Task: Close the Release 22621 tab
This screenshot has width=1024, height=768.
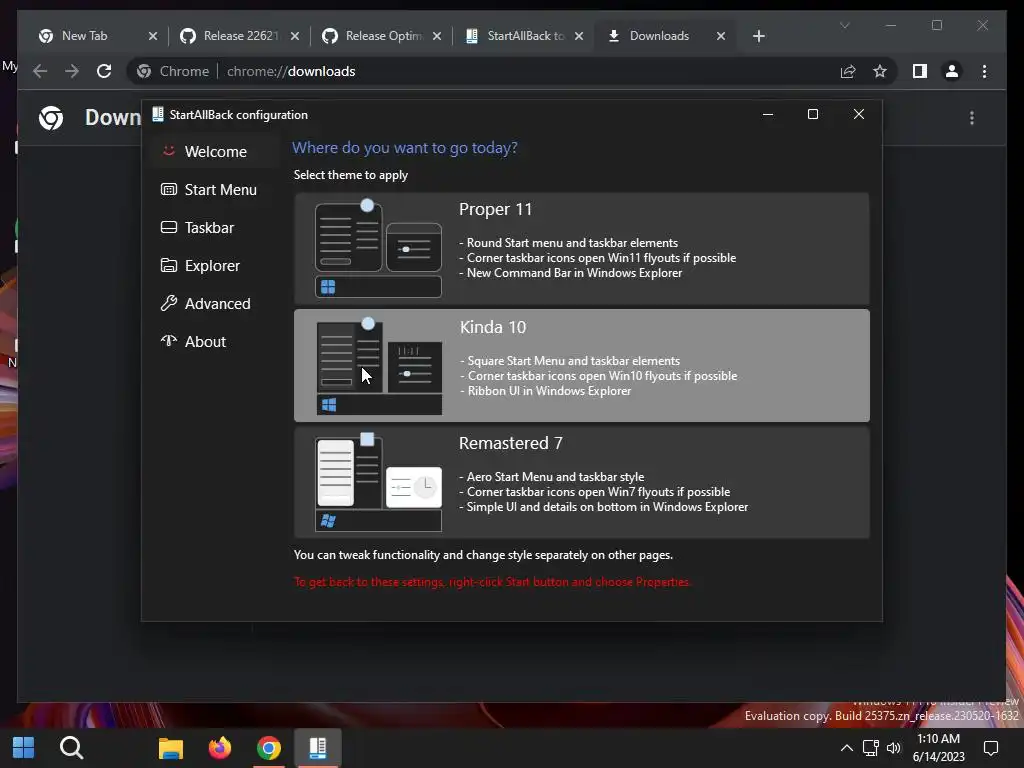Action: 295,36
